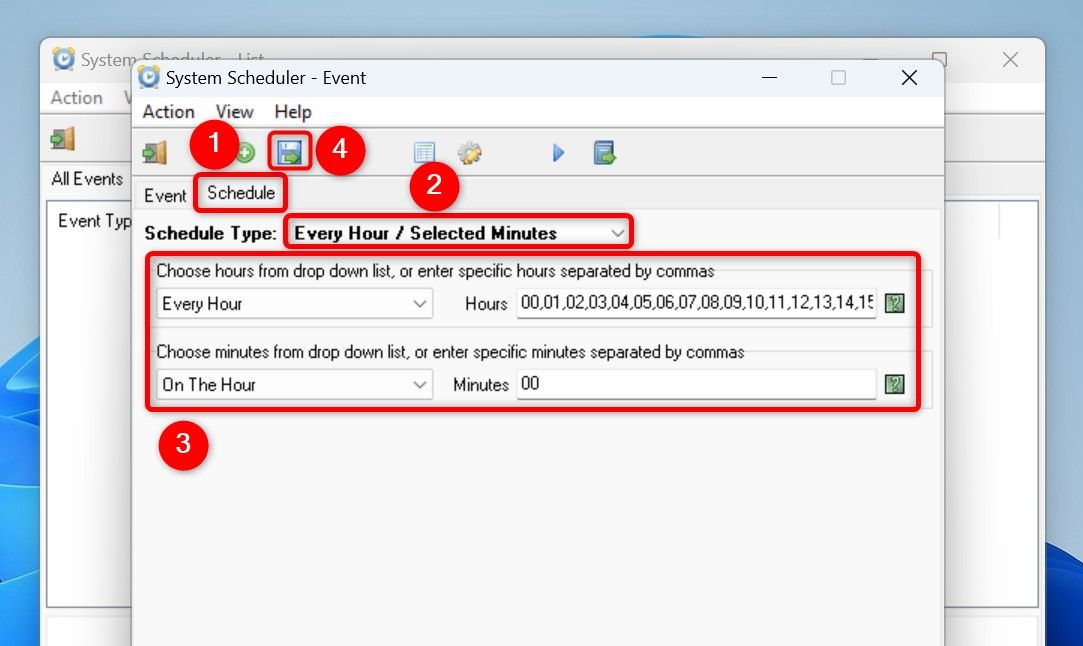Click the exit door icon in List window
The height and width of the screenshot is (646, 1083).
63,139
